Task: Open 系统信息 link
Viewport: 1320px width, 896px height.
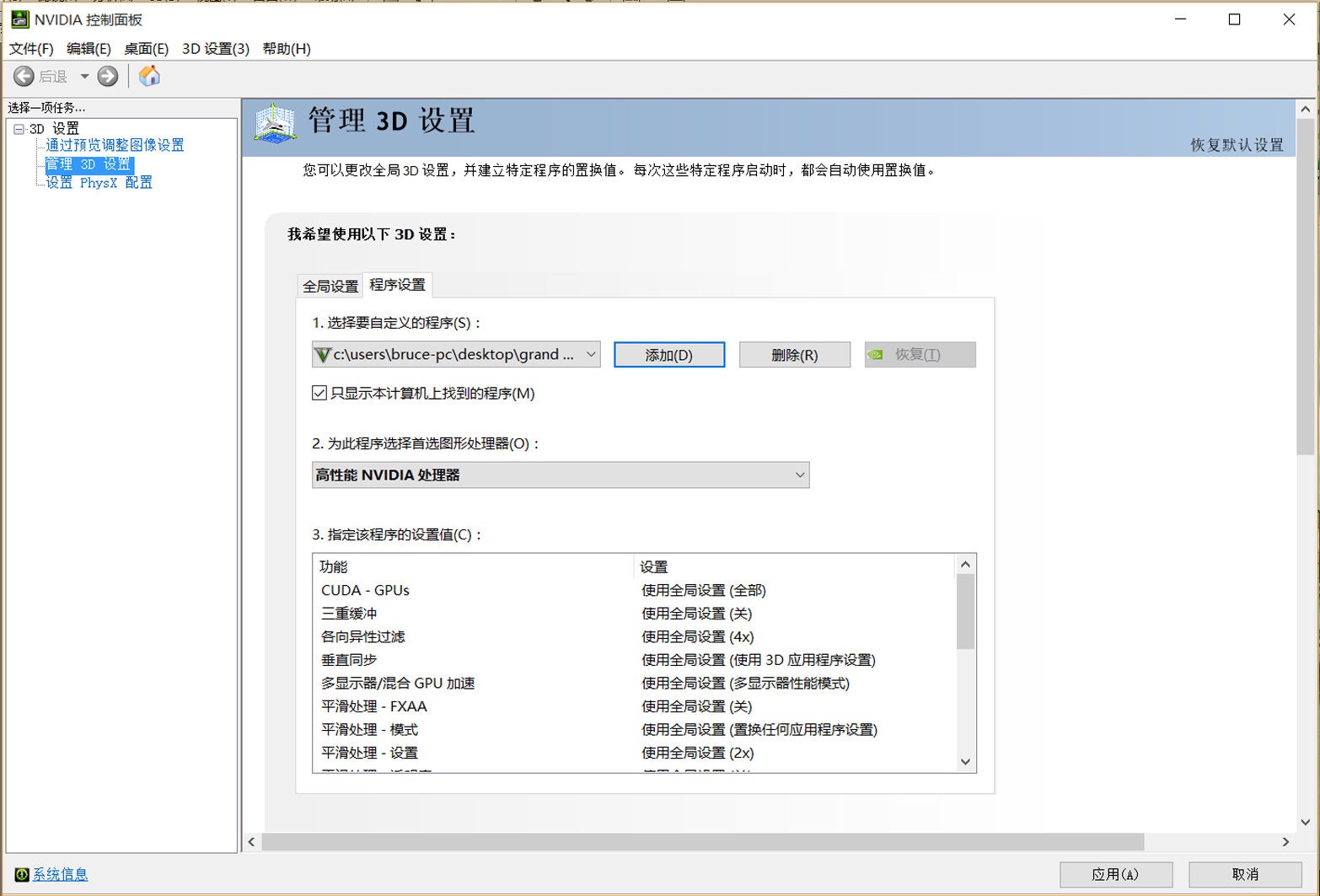Action: [60, 874]
